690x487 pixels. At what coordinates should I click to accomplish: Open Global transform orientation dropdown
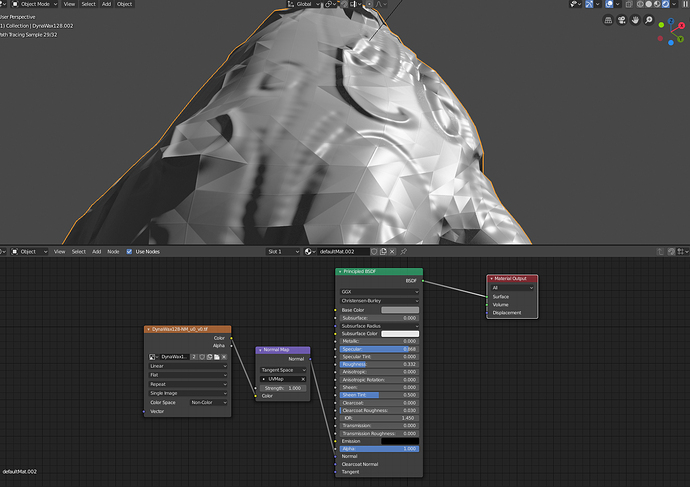[x=304, y=4]
